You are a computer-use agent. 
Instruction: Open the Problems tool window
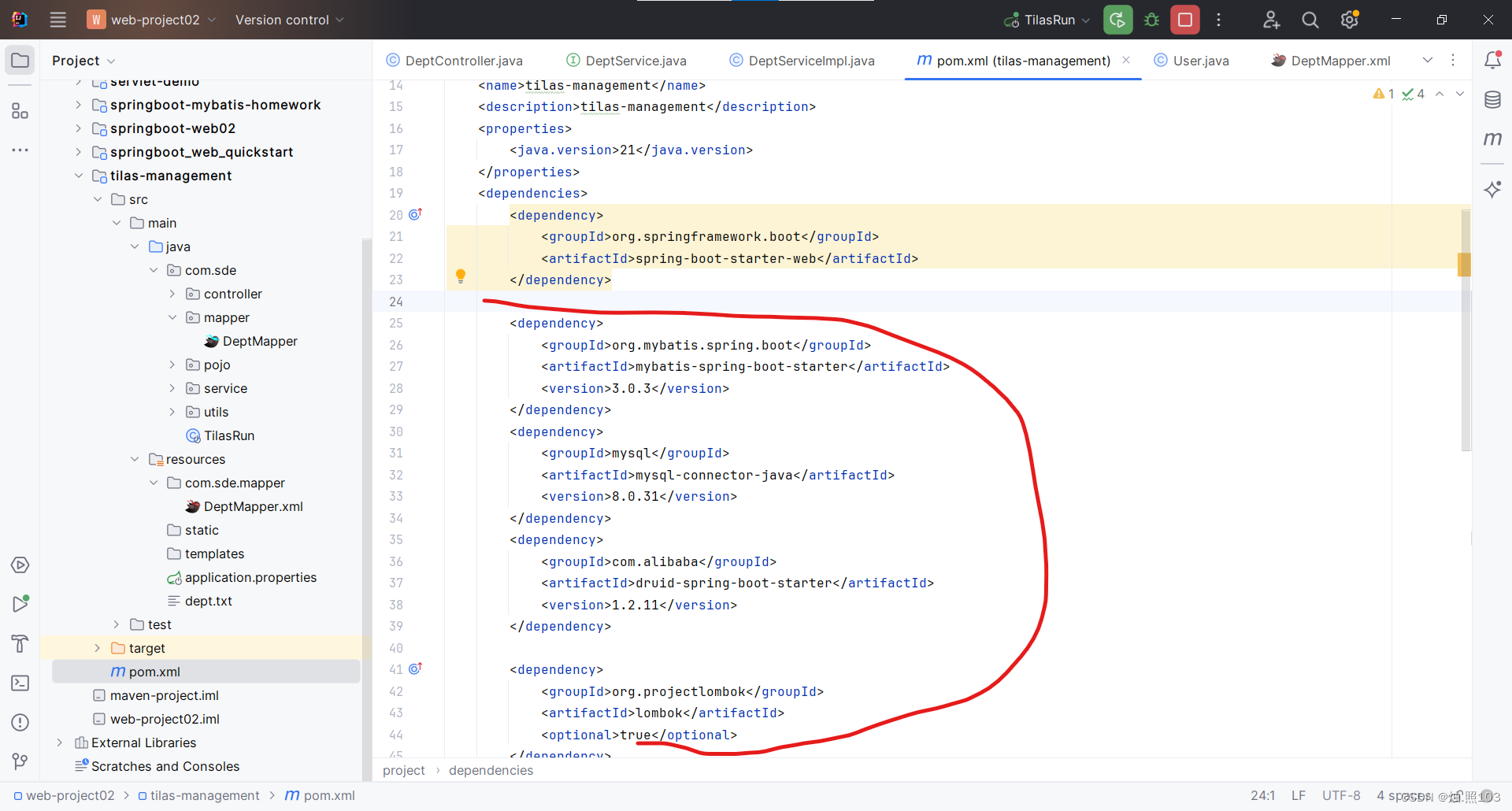(x=20, y=722)
